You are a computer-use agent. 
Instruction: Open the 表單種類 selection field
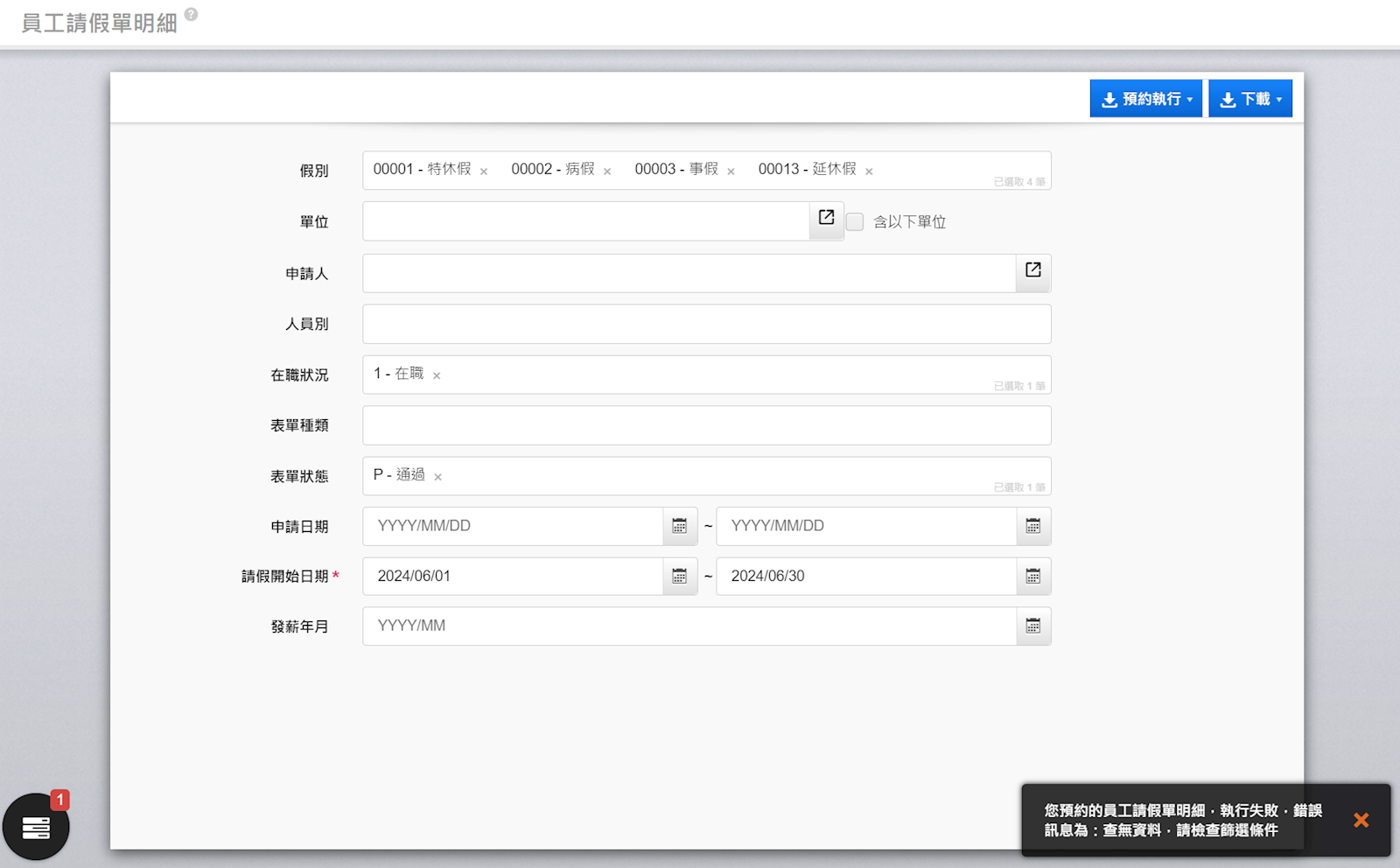(x=706, y=426)
